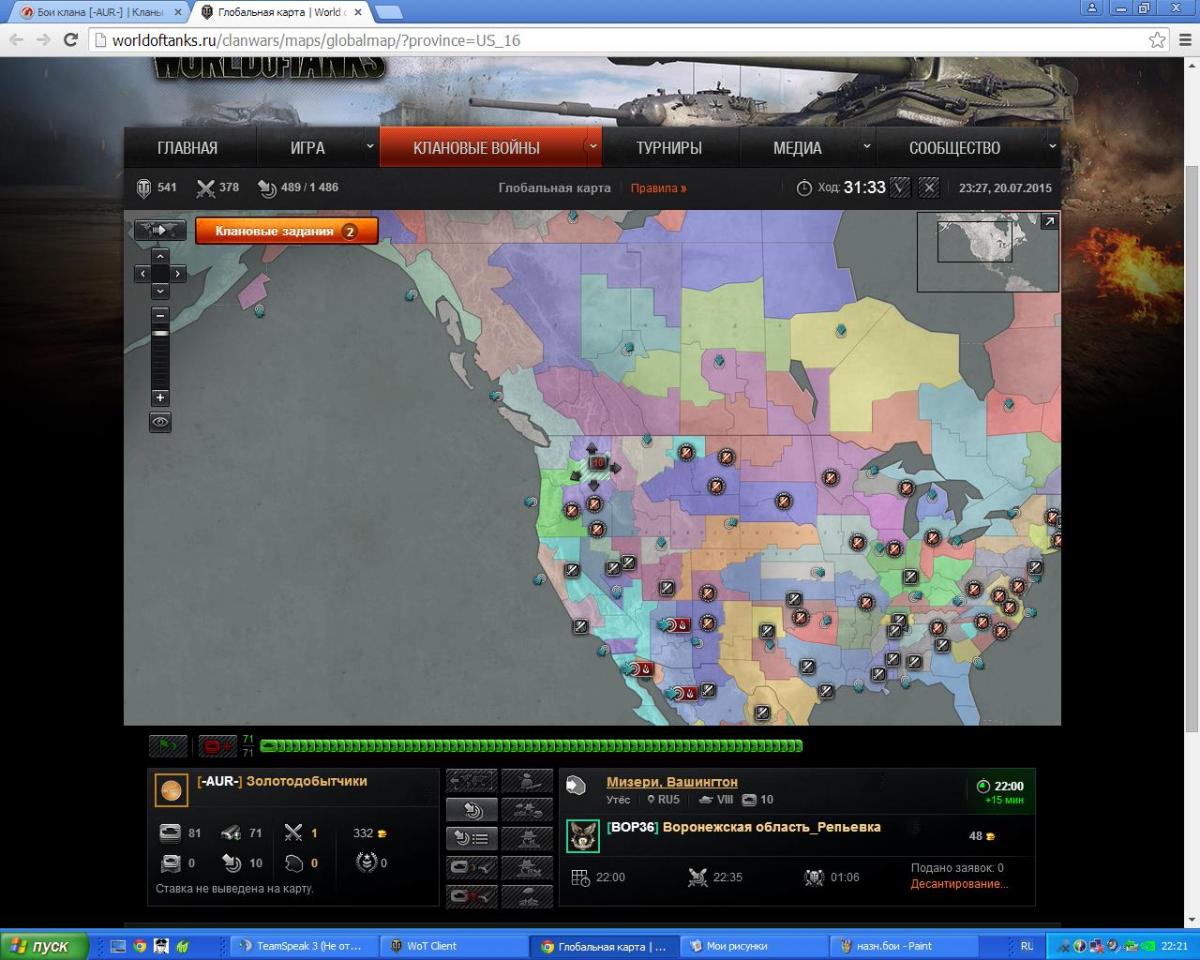Expand the МЕДИА menu dropdown arrow
The height and width of the screenshot is (960, 1200).
click(x=866, y=147)
